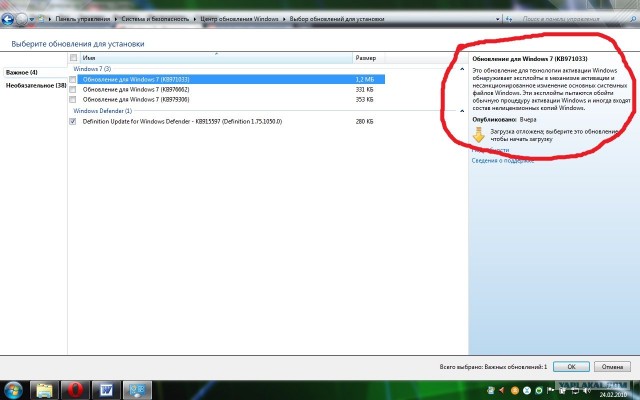The image size is (640, 400).
Task: Click the Control Panel taskbar button
Action: pos(138,390)
